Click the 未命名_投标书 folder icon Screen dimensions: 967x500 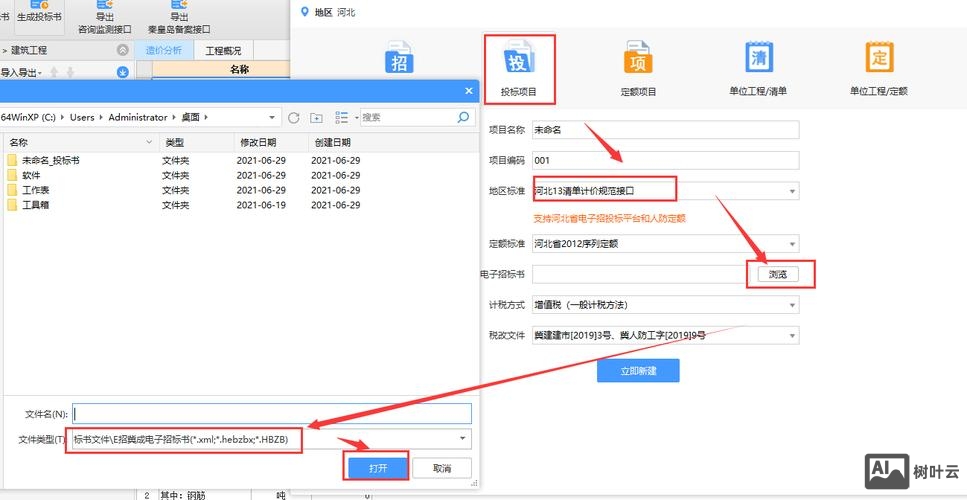(12, 160)
